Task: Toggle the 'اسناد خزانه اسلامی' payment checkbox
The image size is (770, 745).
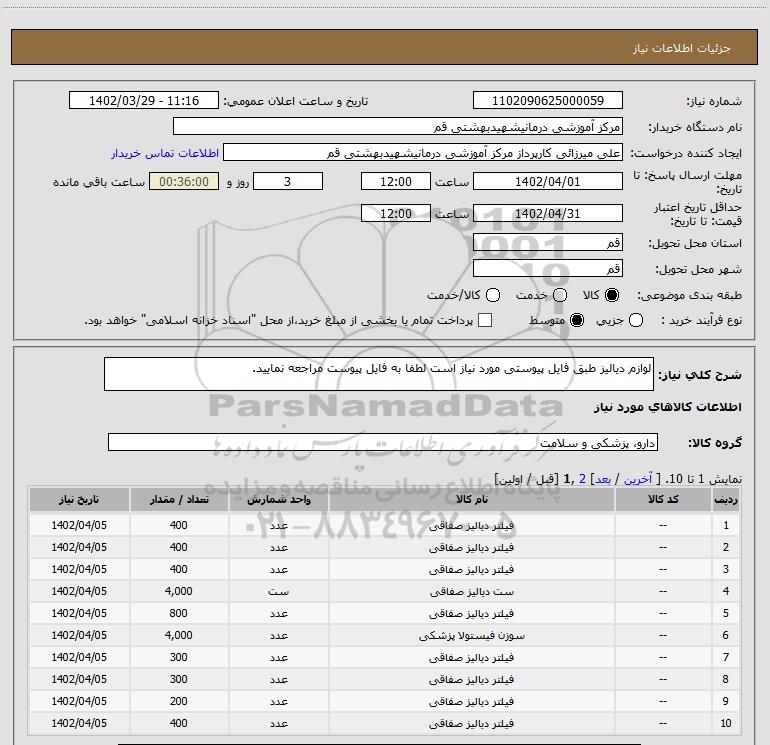Action: pyautogui.click(x=486, y=320)
